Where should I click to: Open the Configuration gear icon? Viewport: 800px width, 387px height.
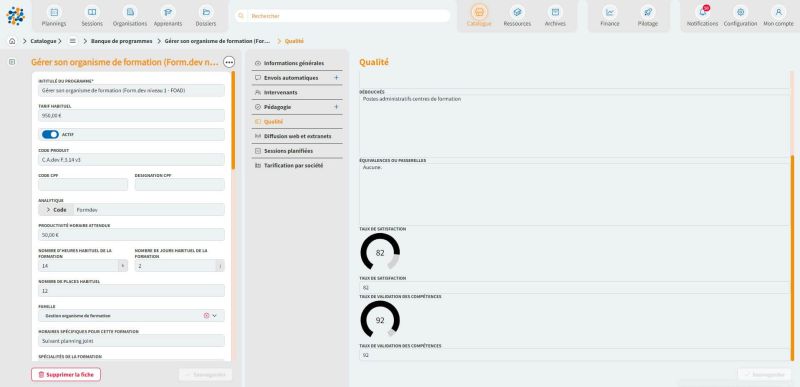click(x=740, y=12)
